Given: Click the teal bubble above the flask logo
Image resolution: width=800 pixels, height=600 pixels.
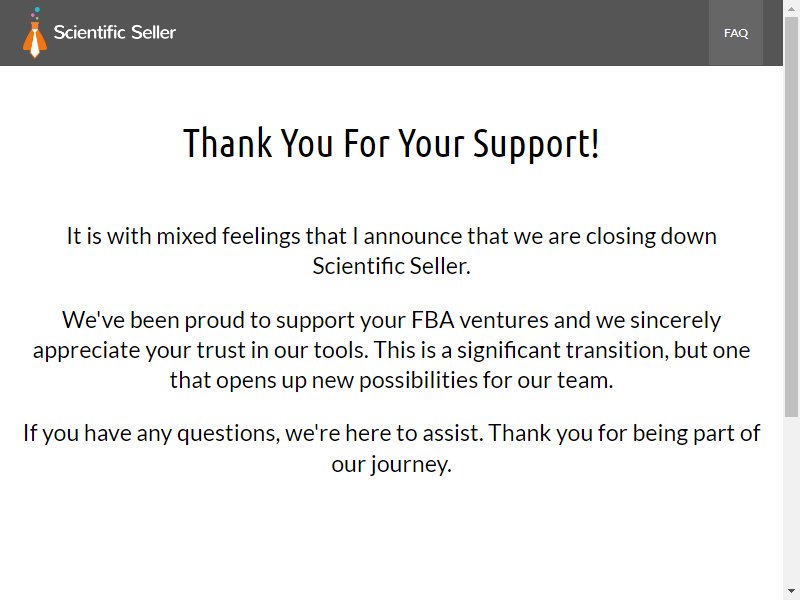Looking at the screenshot, I should [x=37, y=10].
